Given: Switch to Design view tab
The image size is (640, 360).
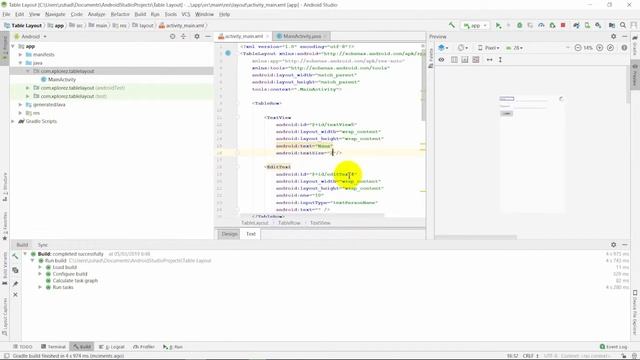Looking at the screenshot, I should click(x=229, y=234).
